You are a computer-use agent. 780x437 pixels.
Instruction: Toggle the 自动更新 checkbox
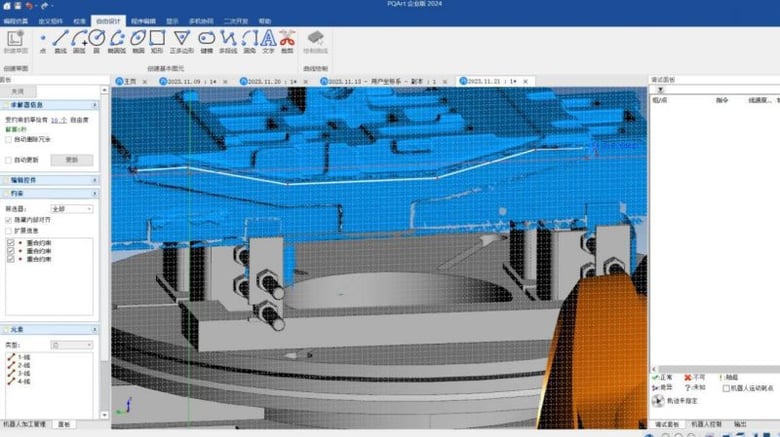[9, 159]
